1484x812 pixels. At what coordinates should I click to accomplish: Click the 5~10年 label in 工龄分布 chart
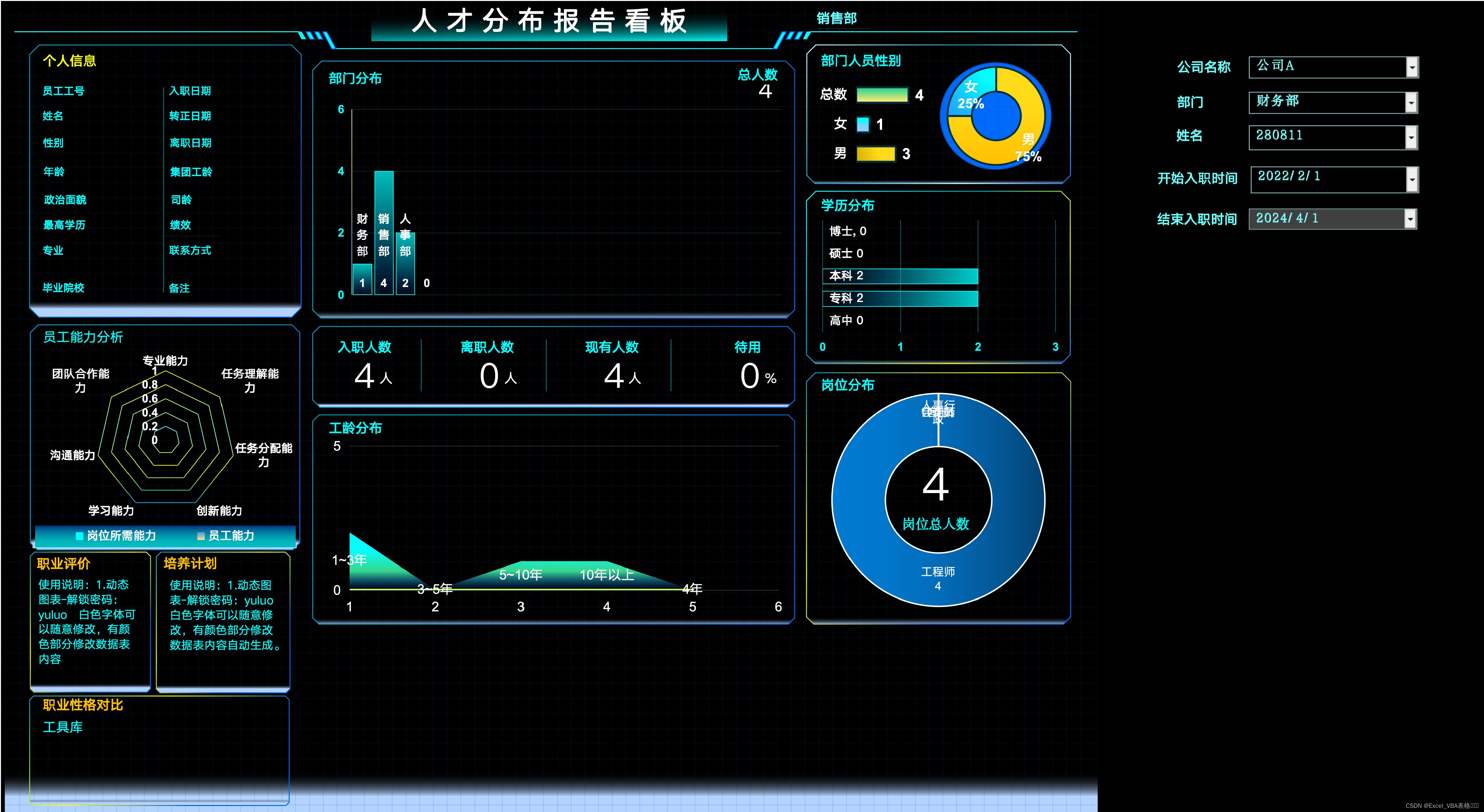coord(521,575)
